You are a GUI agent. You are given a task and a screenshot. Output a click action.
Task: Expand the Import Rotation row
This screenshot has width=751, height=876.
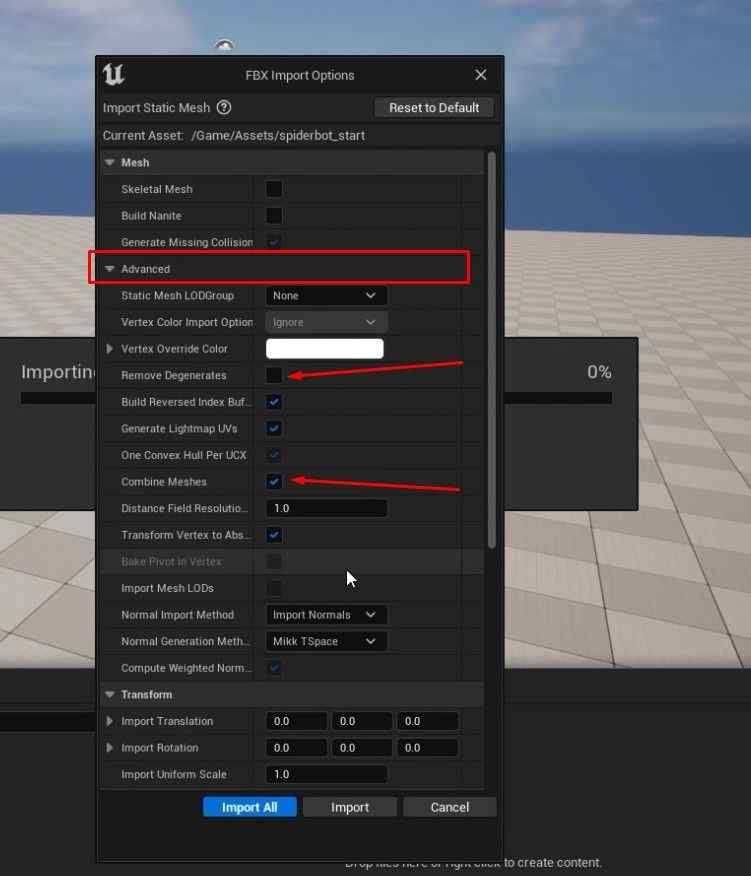pyautogui.click(x=110, y=748)
